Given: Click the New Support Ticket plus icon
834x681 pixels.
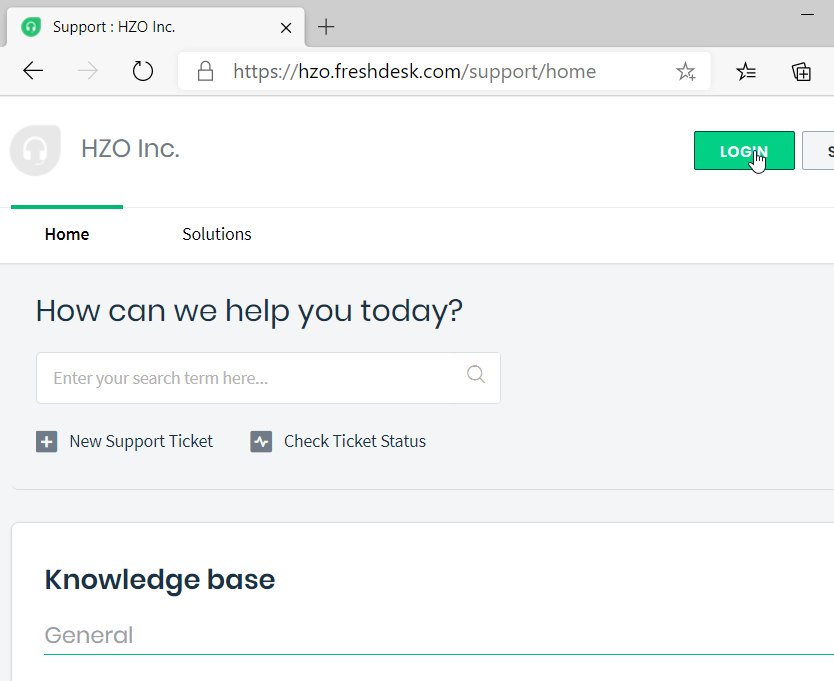Looking at the screenshot, I should [47, 442].
